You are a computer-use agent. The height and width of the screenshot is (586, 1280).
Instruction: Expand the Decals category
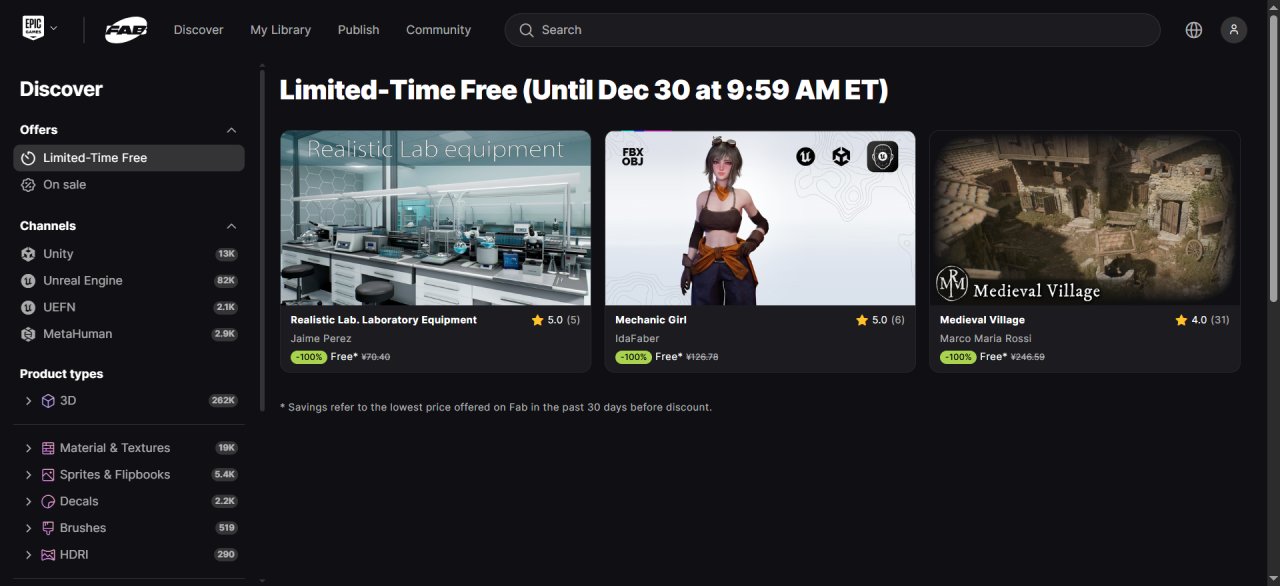click(28, 502)
